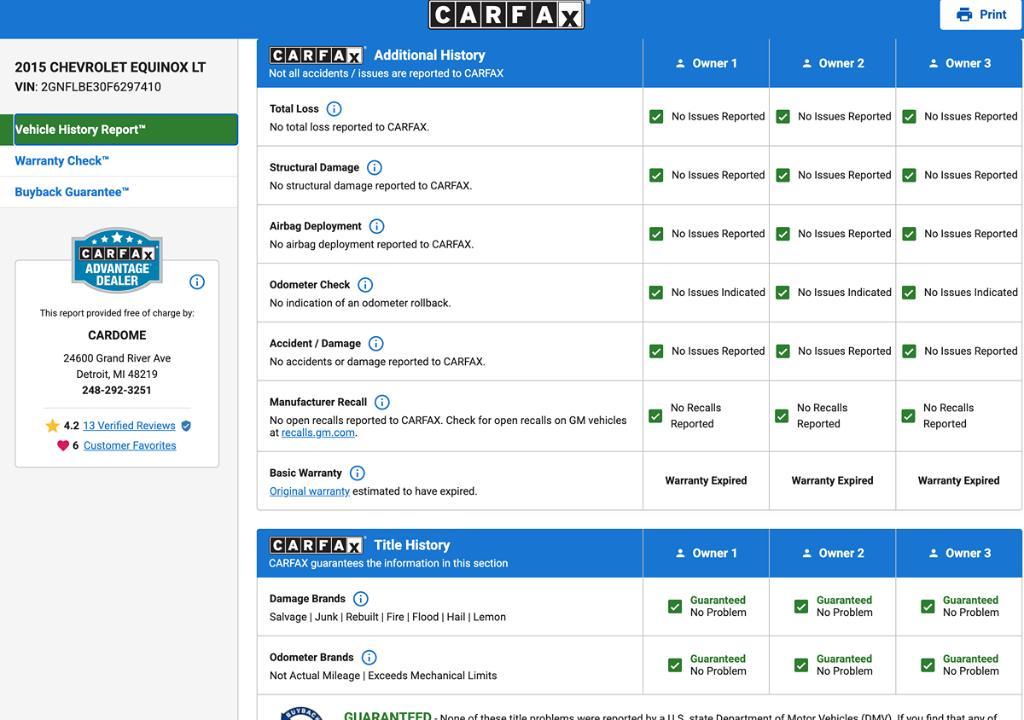Show Odometer Brands info tooltip

tap(369, 657)
